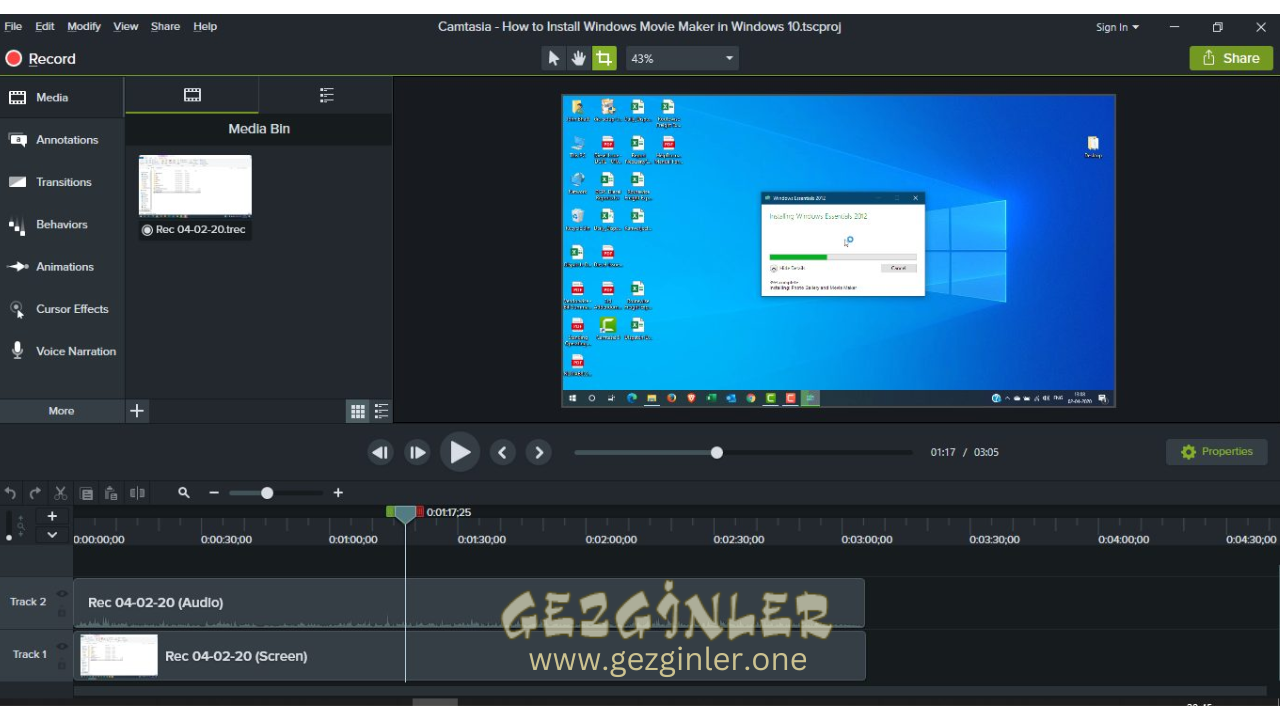Add a new track with plus button

point(52,516)
